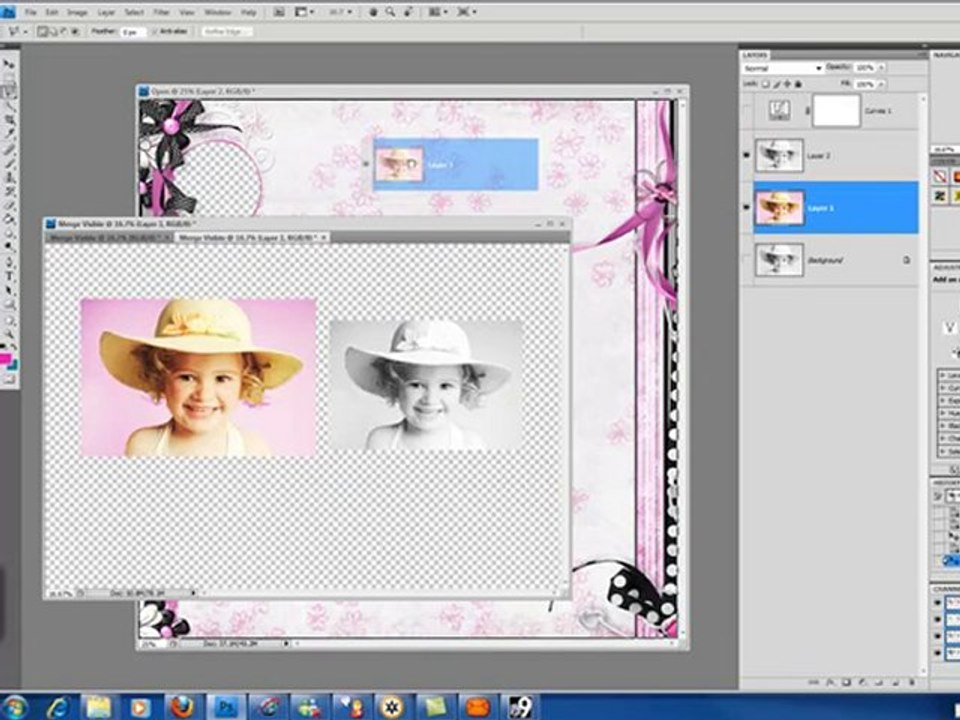Select the Brush tool
960x720 pixels.
click(9, 163)
